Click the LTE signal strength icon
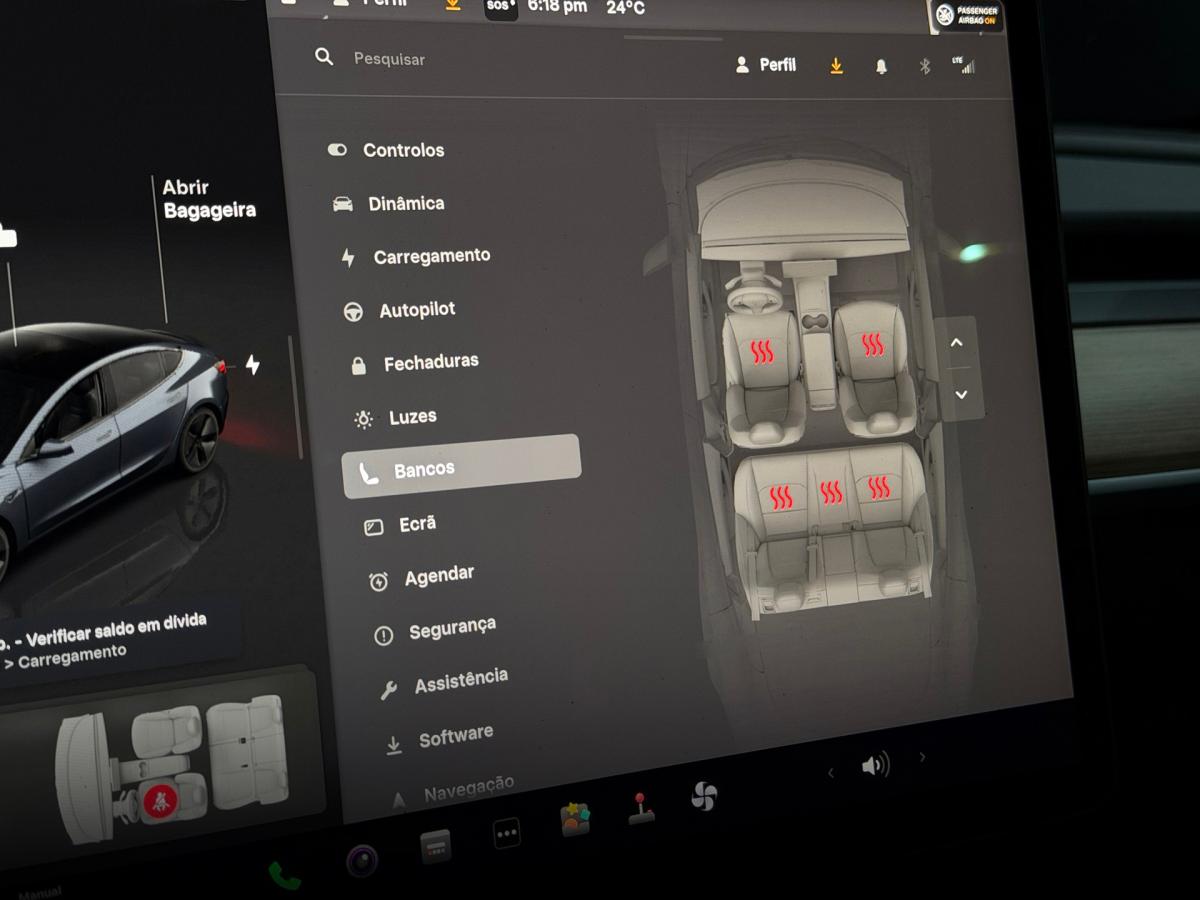Image resolution: width=1200 pixels, height=900 pixels. [x=965, y=66]
